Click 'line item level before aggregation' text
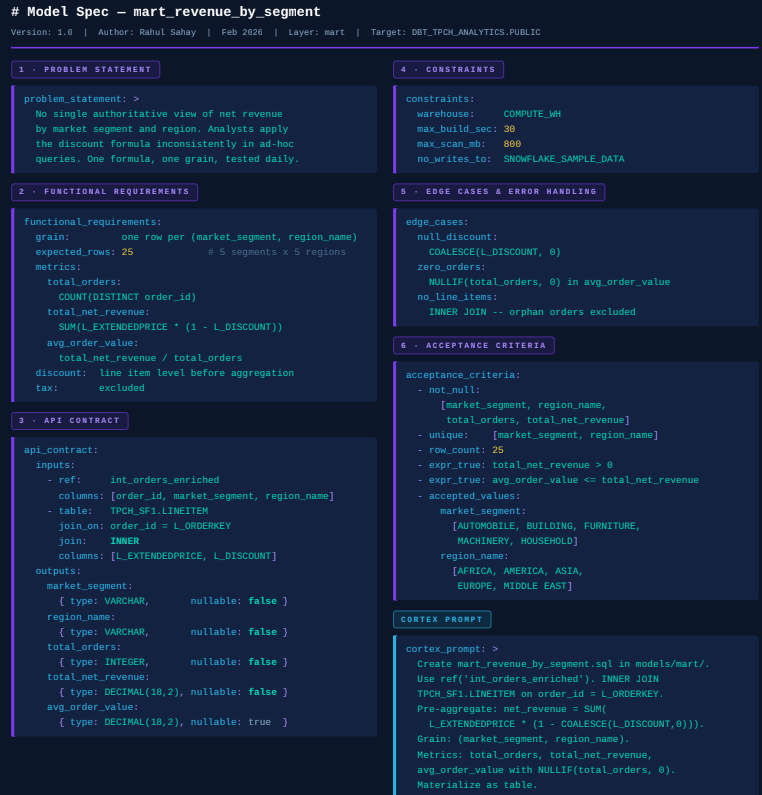The width and height of the screenshot is (762, 795). tap(196, 373)
